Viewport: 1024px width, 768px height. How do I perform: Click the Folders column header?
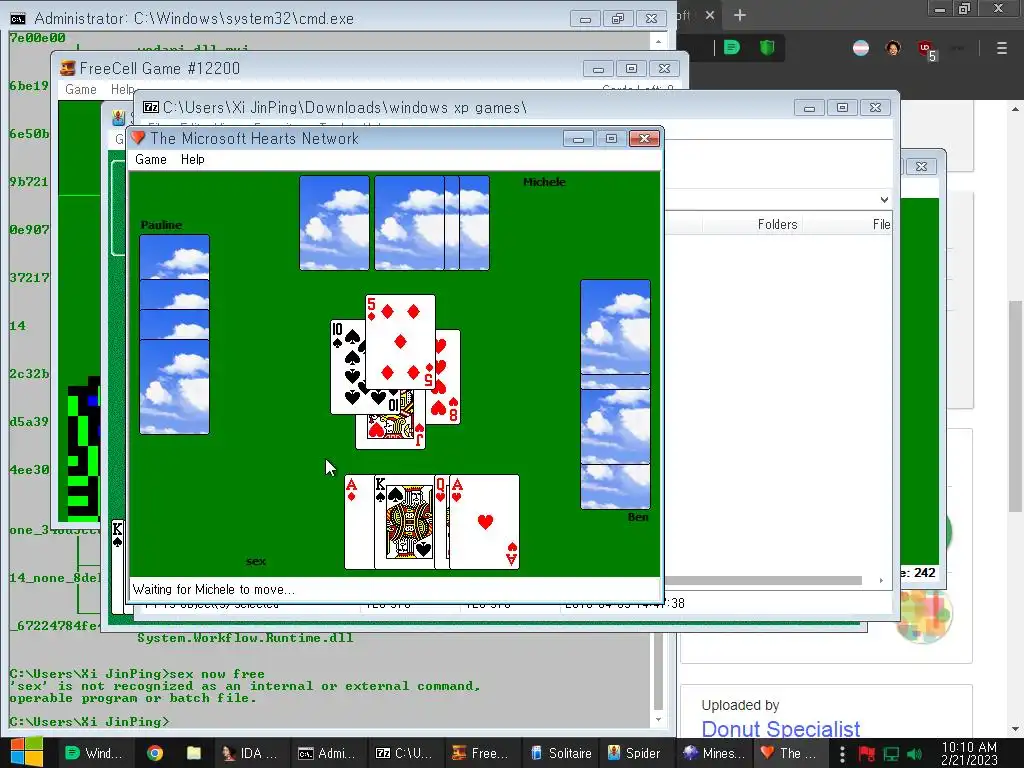(x=777, y=225)
